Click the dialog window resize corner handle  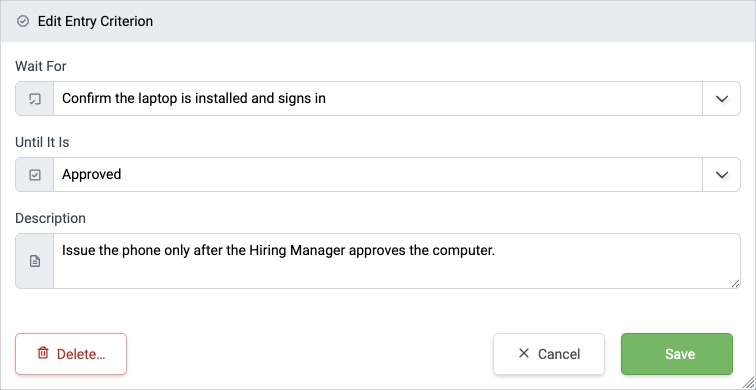coord(749,383)
